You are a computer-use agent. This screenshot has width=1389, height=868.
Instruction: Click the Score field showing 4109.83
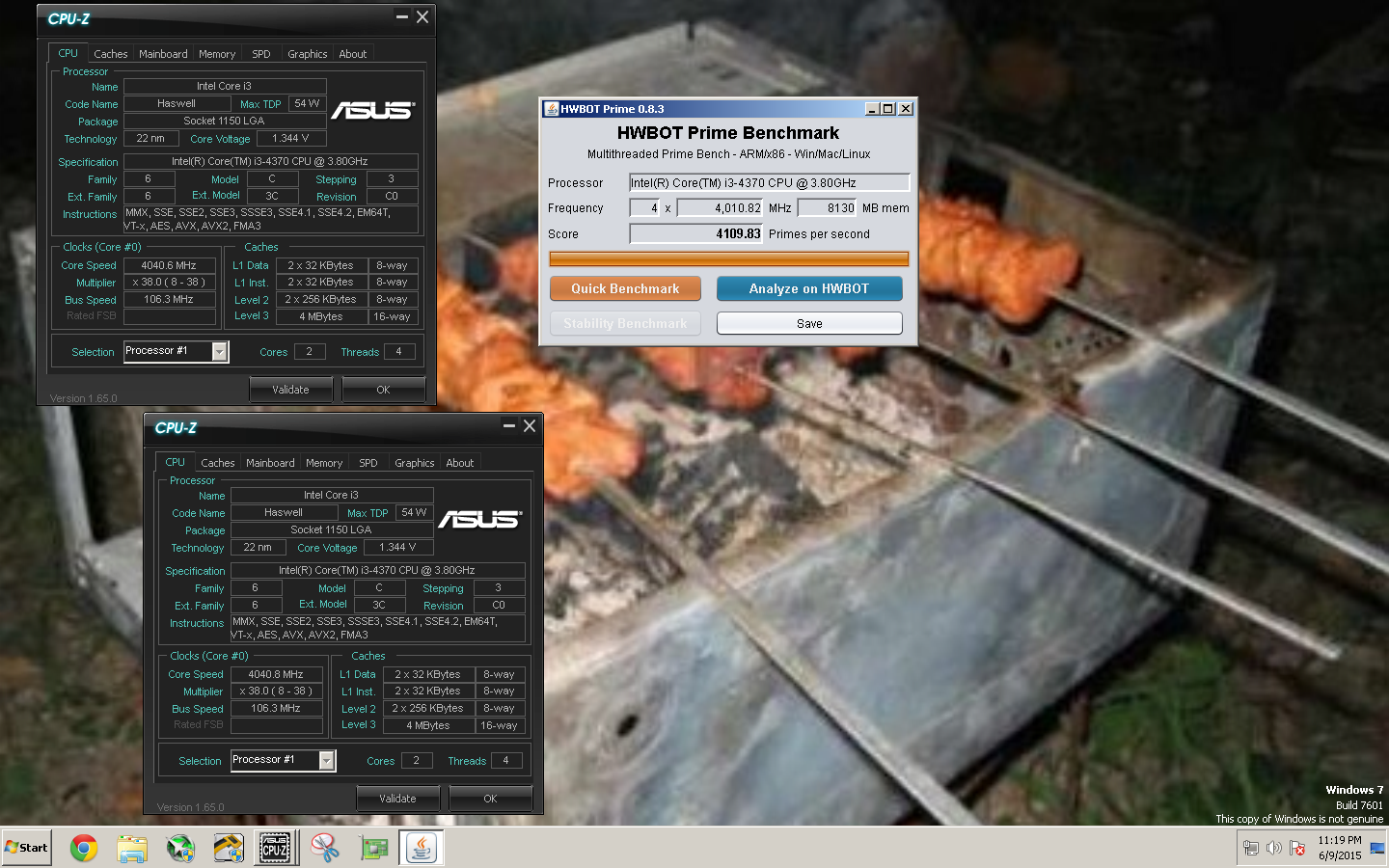(696, 233)
